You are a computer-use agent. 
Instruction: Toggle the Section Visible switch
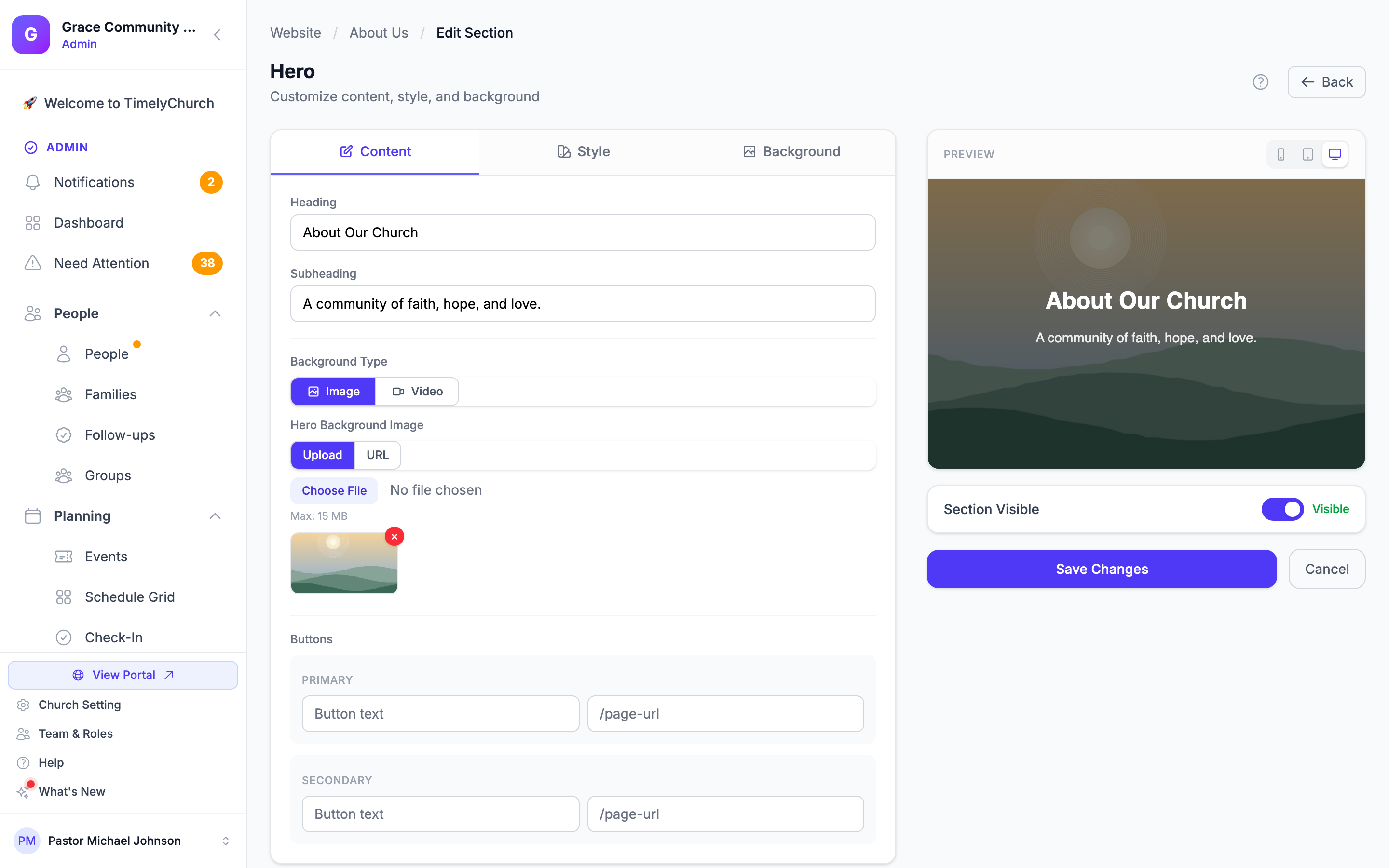click(1282, 509)
